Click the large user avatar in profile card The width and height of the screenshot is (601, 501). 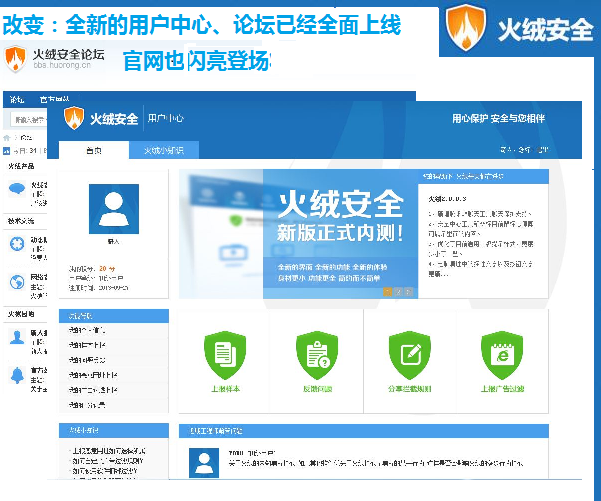point(114,209)
